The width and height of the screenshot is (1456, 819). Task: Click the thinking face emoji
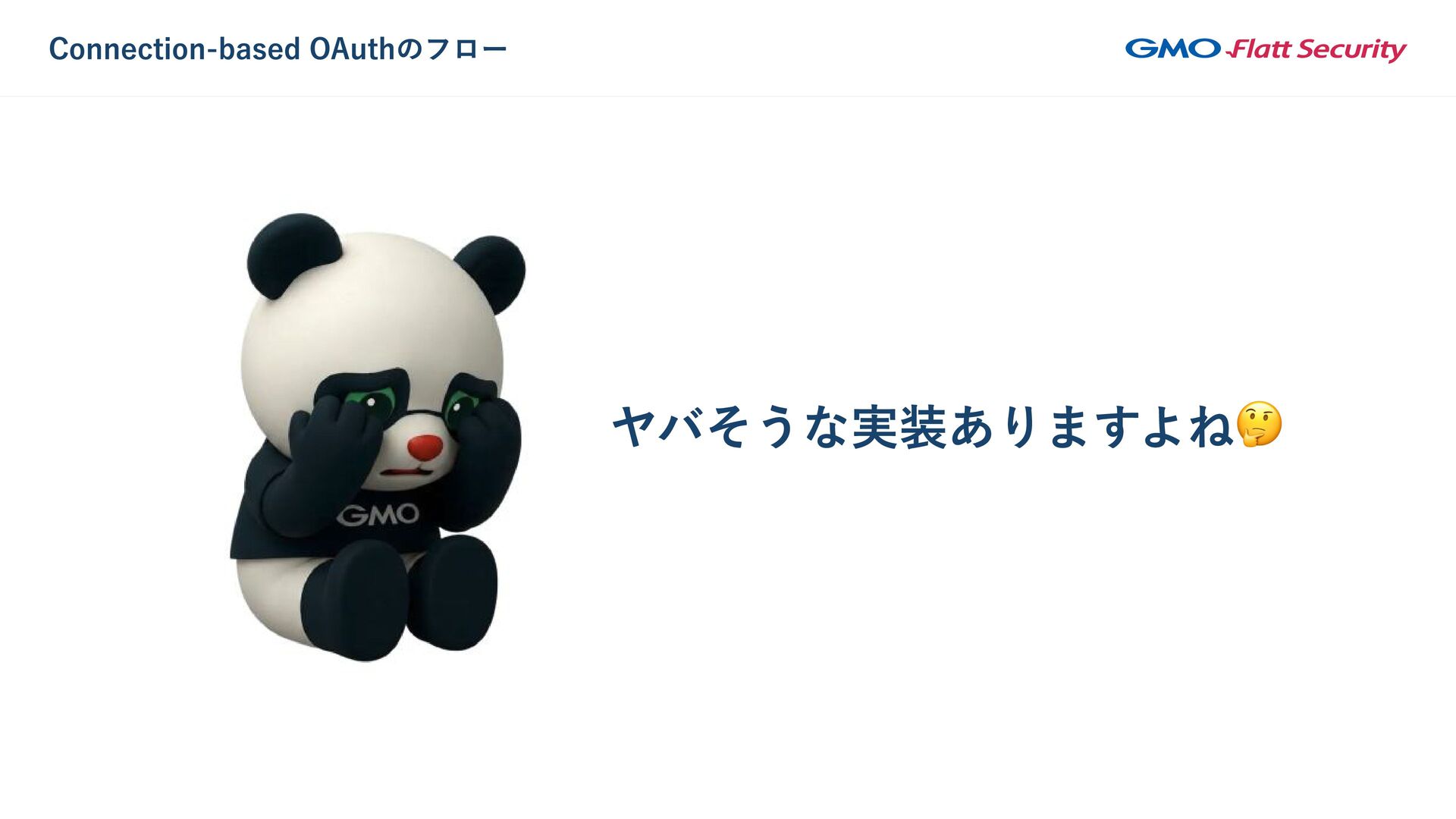(1259, 425)
